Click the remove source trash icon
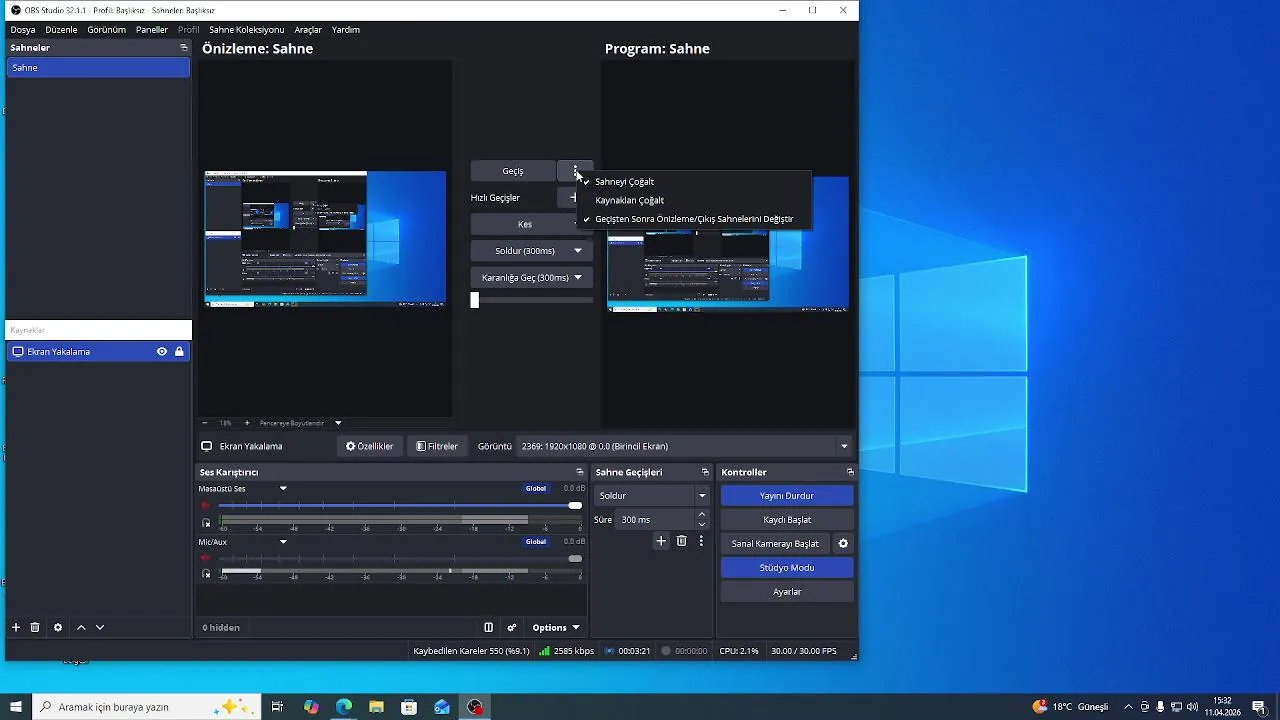The width and height of the screenshot is (1280, 720). tap(35, 628)
